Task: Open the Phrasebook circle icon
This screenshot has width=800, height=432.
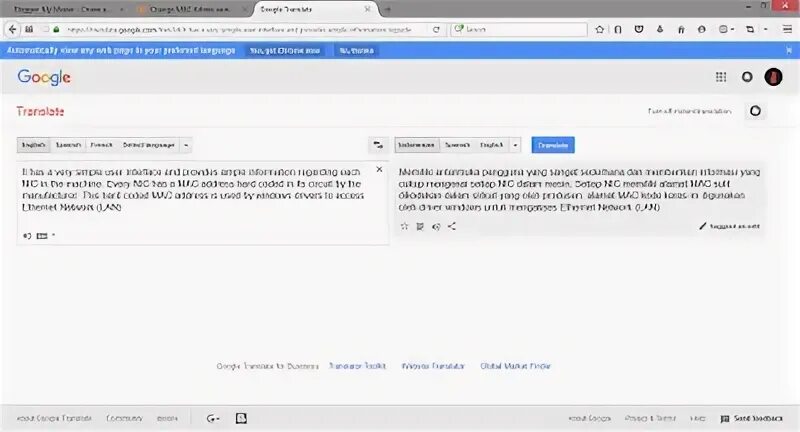Action: pos(755,111)
